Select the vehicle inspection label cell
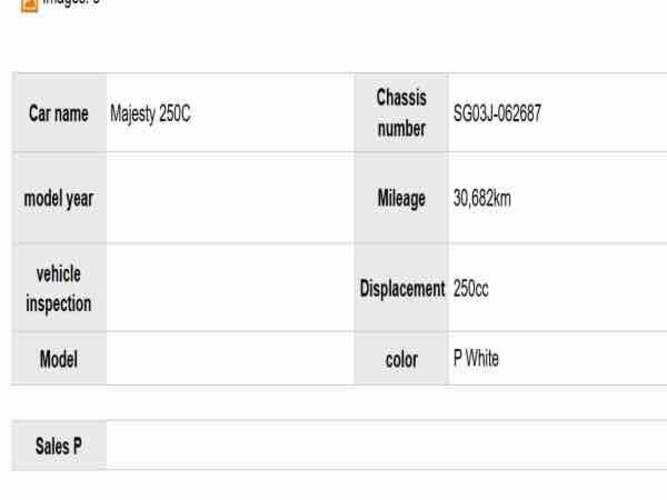Screen dimensions: 667x500 click(x=59, y=289)
